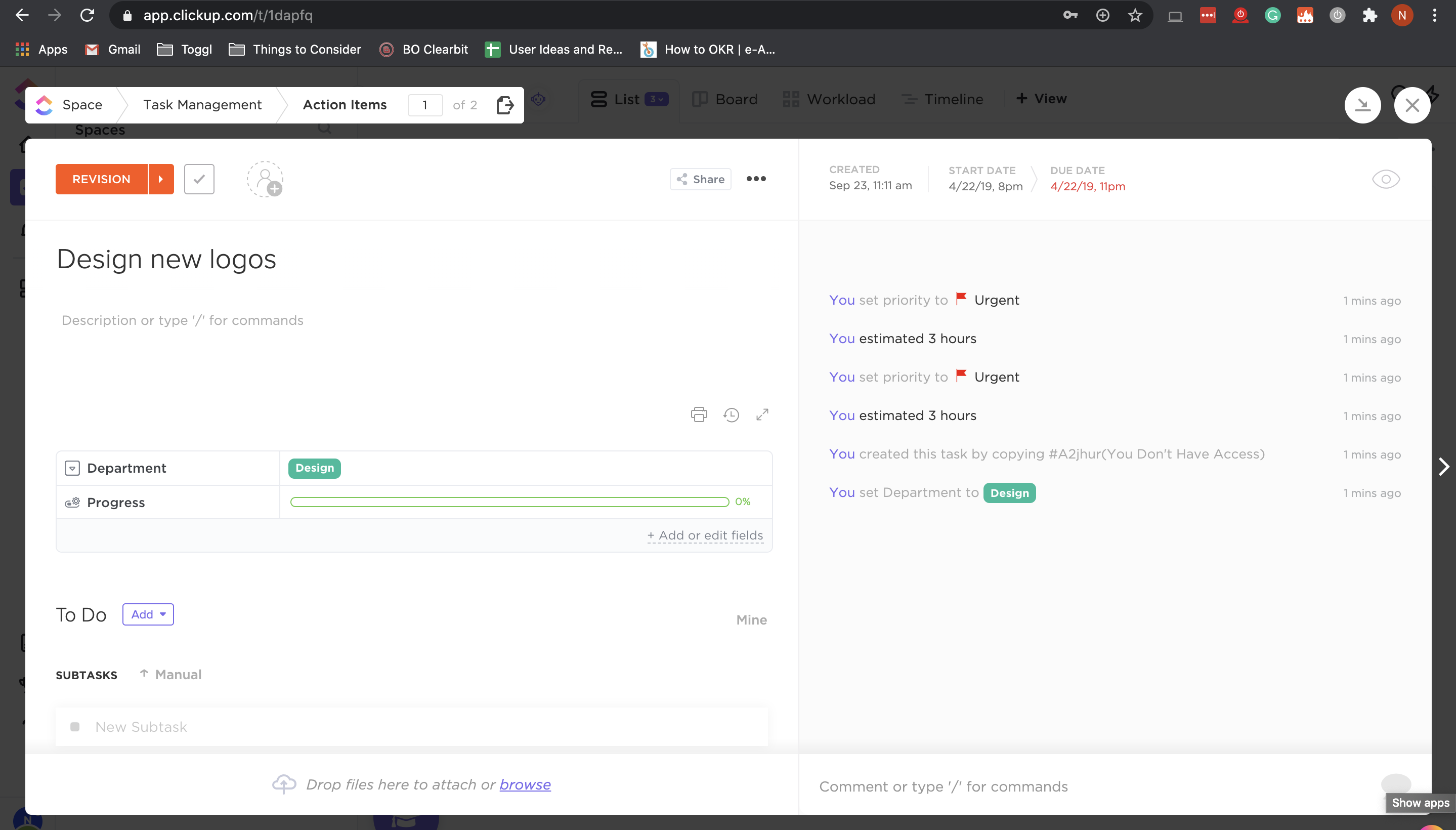Open the task activity history clock icon
The height and width of the screenshot is (830, 1456).
[731, 414]
